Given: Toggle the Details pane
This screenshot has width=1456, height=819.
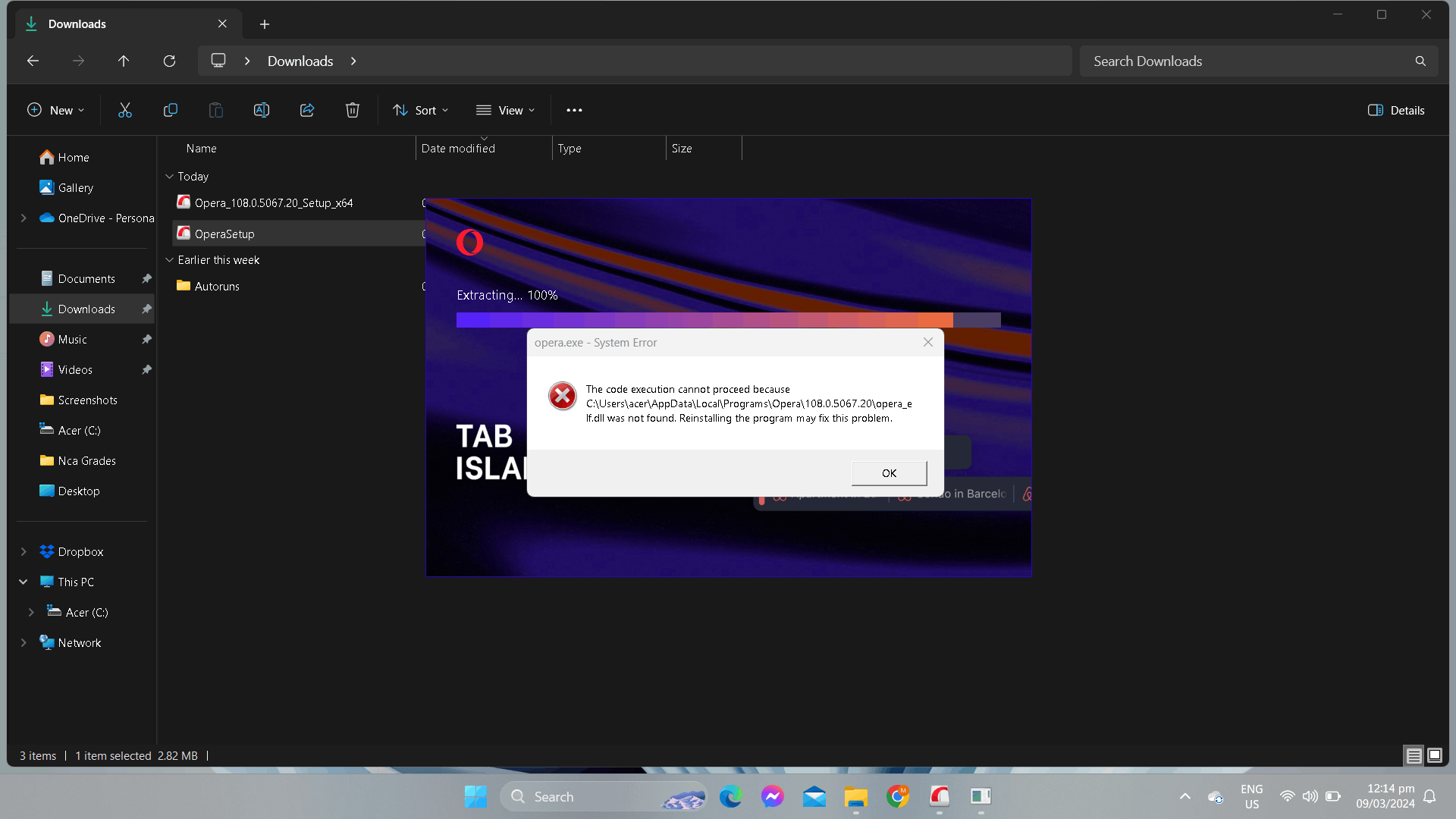Looking at the screenshot, I should point(1396,111).
